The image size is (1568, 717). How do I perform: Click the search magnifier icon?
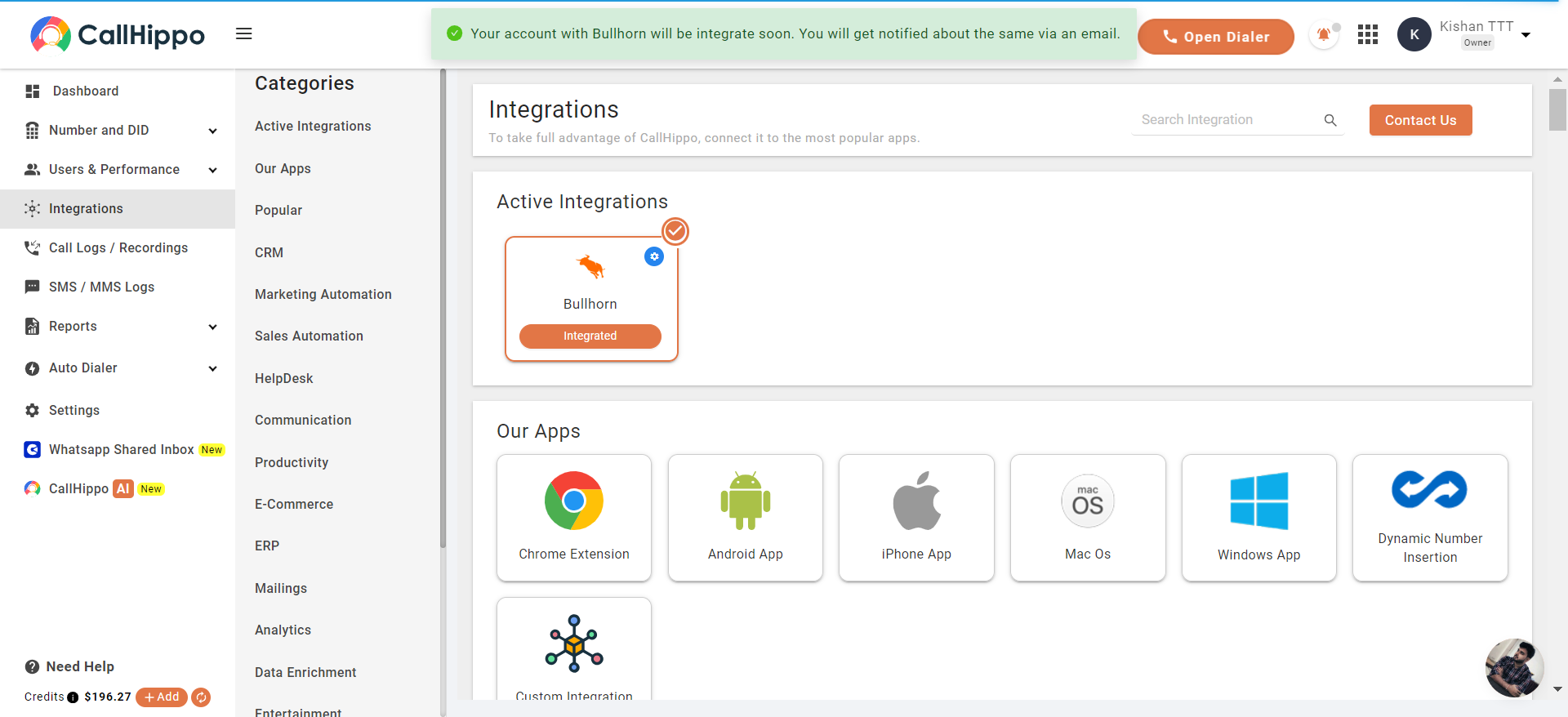(x=1330, y=120)
